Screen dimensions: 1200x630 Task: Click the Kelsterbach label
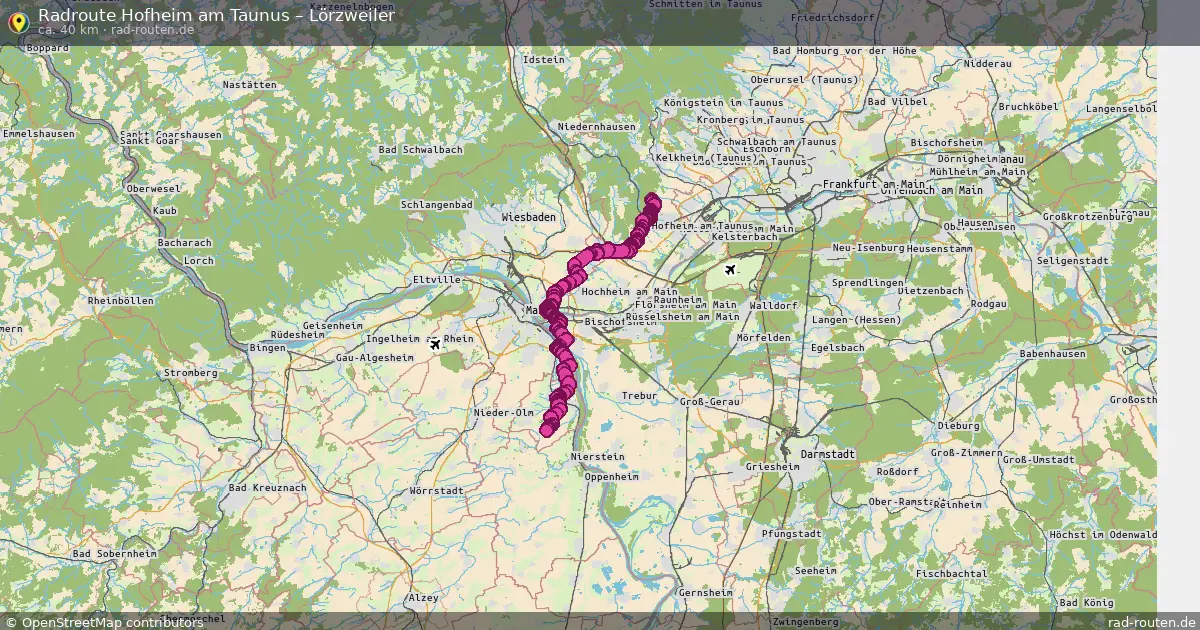[x=743, y=237]
